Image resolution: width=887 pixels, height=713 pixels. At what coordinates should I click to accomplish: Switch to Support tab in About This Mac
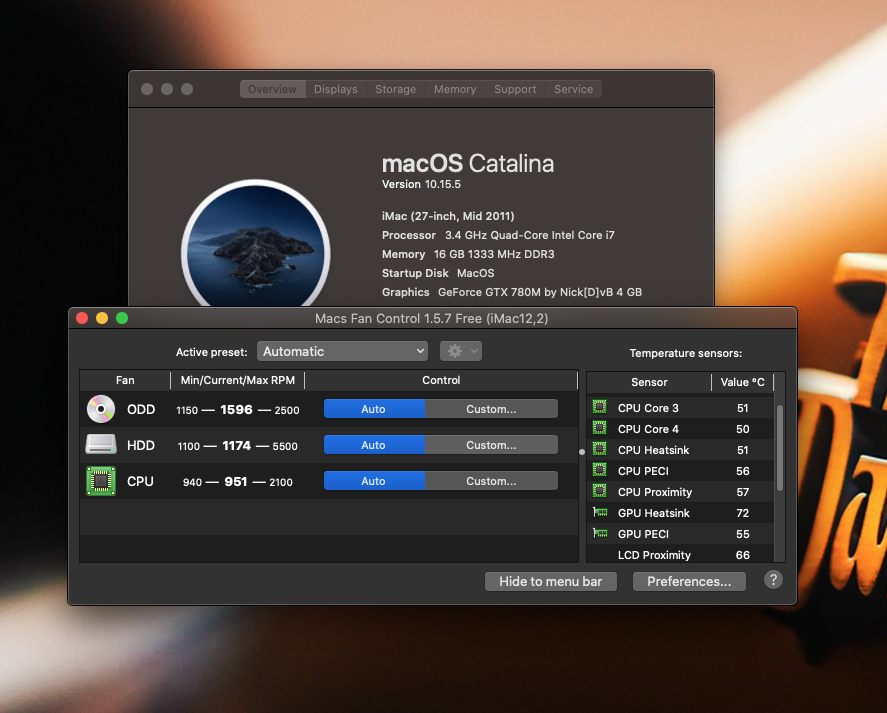(x=515, y=89)
